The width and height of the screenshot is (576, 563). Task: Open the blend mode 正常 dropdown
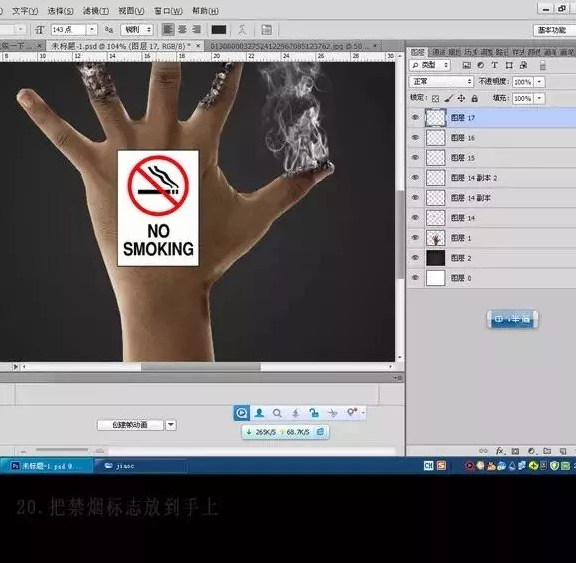442,82
